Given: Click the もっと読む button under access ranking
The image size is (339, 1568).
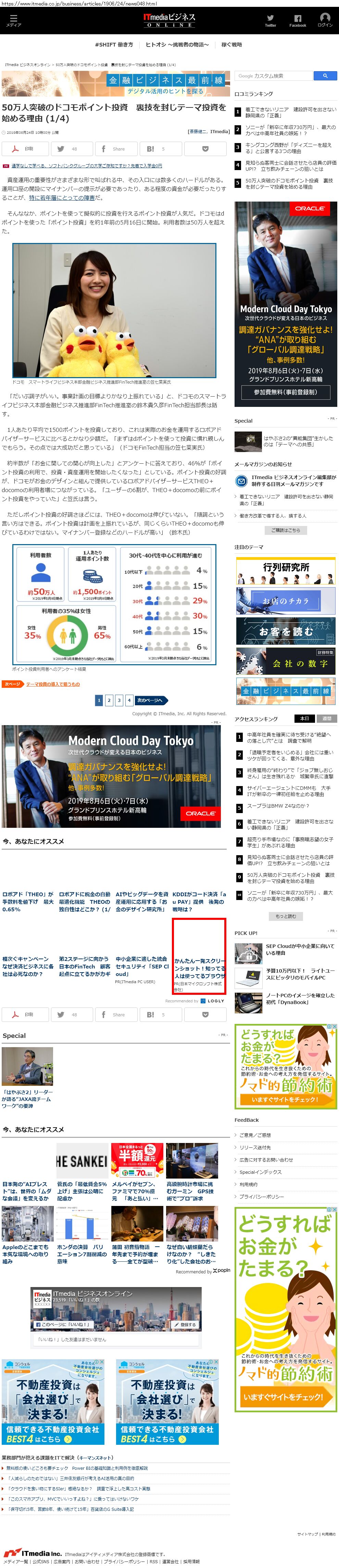Looking at the screenshot, I should (286, 916).
